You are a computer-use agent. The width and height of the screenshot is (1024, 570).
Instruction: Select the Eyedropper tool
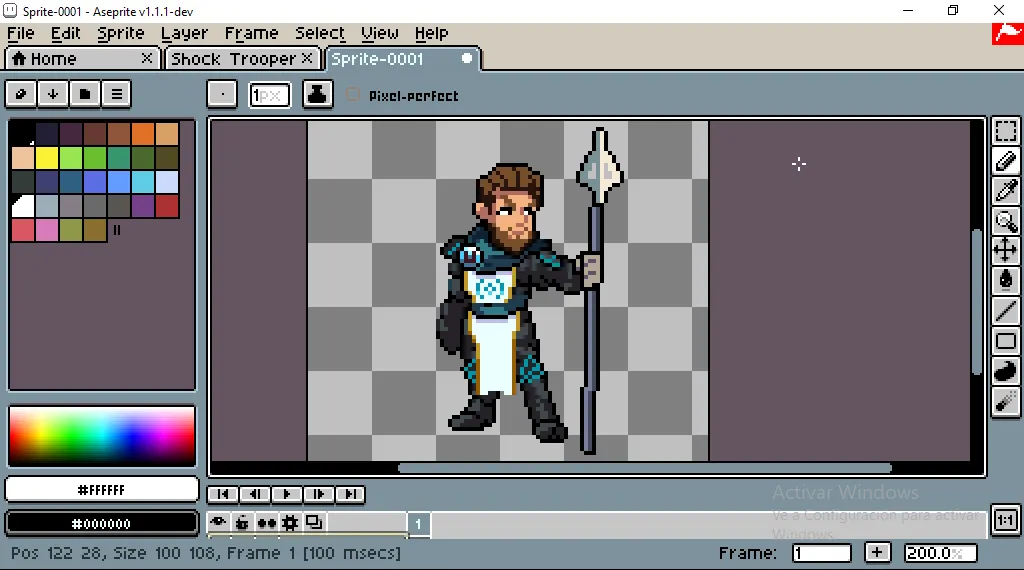tap(1006, 191)
